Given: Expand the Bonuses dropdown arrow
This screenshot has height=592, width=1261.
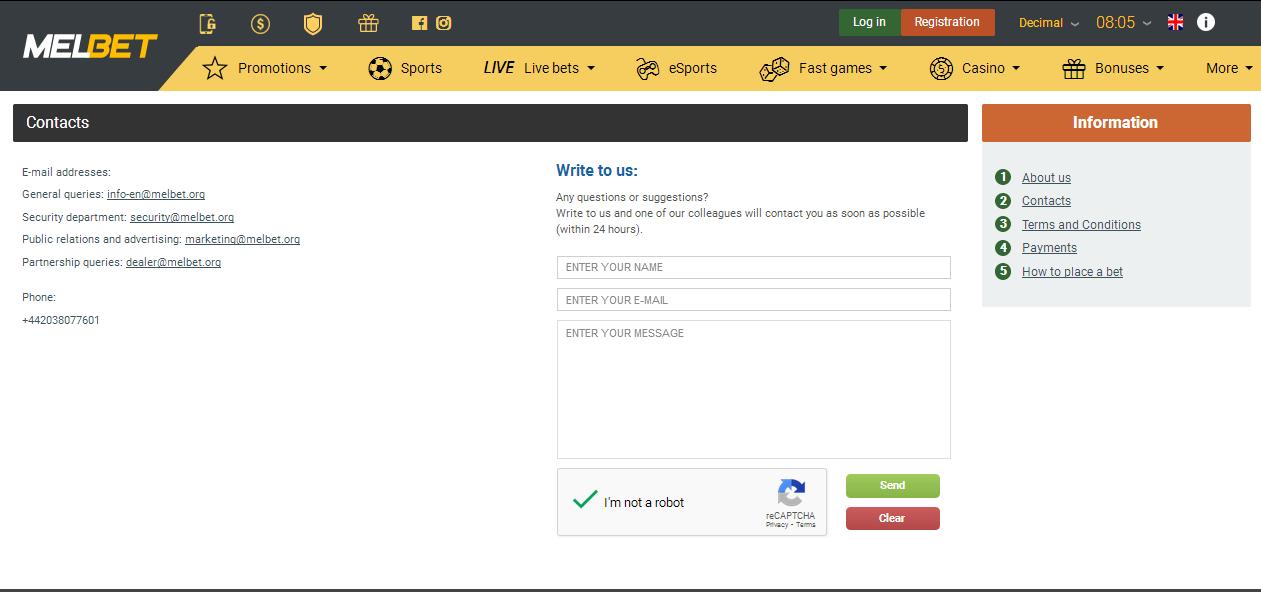Looking at the screenshot, I should [x=1160, y=69].
